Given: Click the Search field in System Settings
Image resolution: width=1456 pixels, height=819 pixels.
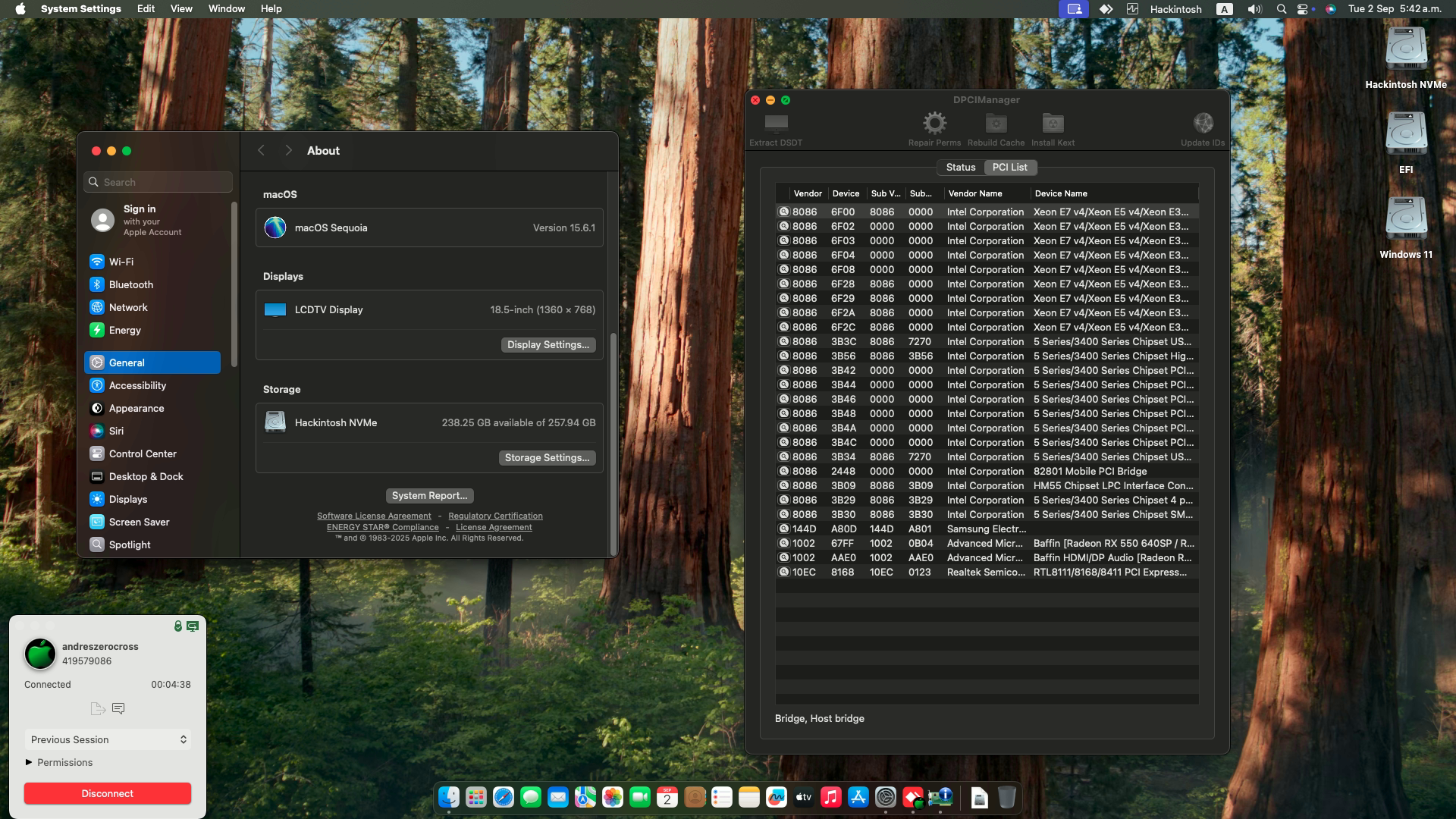Looking at the screenshot, I should click(157, 182).
